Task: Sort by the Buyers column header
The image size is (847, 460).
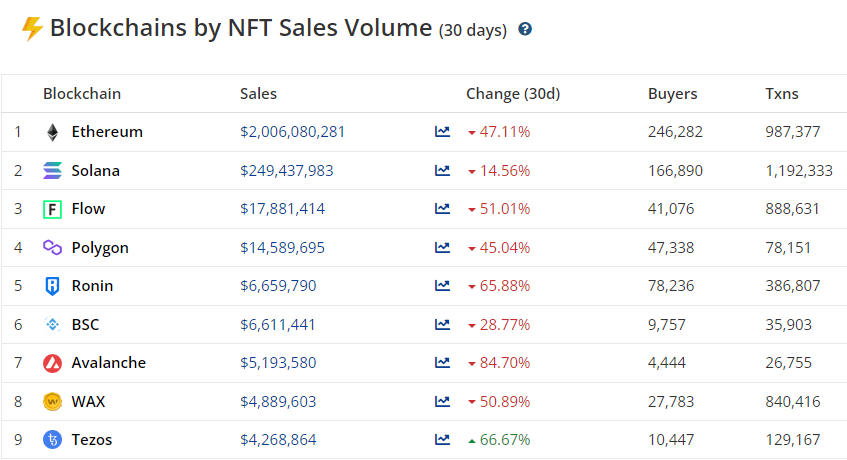Action: pos(672,94)
